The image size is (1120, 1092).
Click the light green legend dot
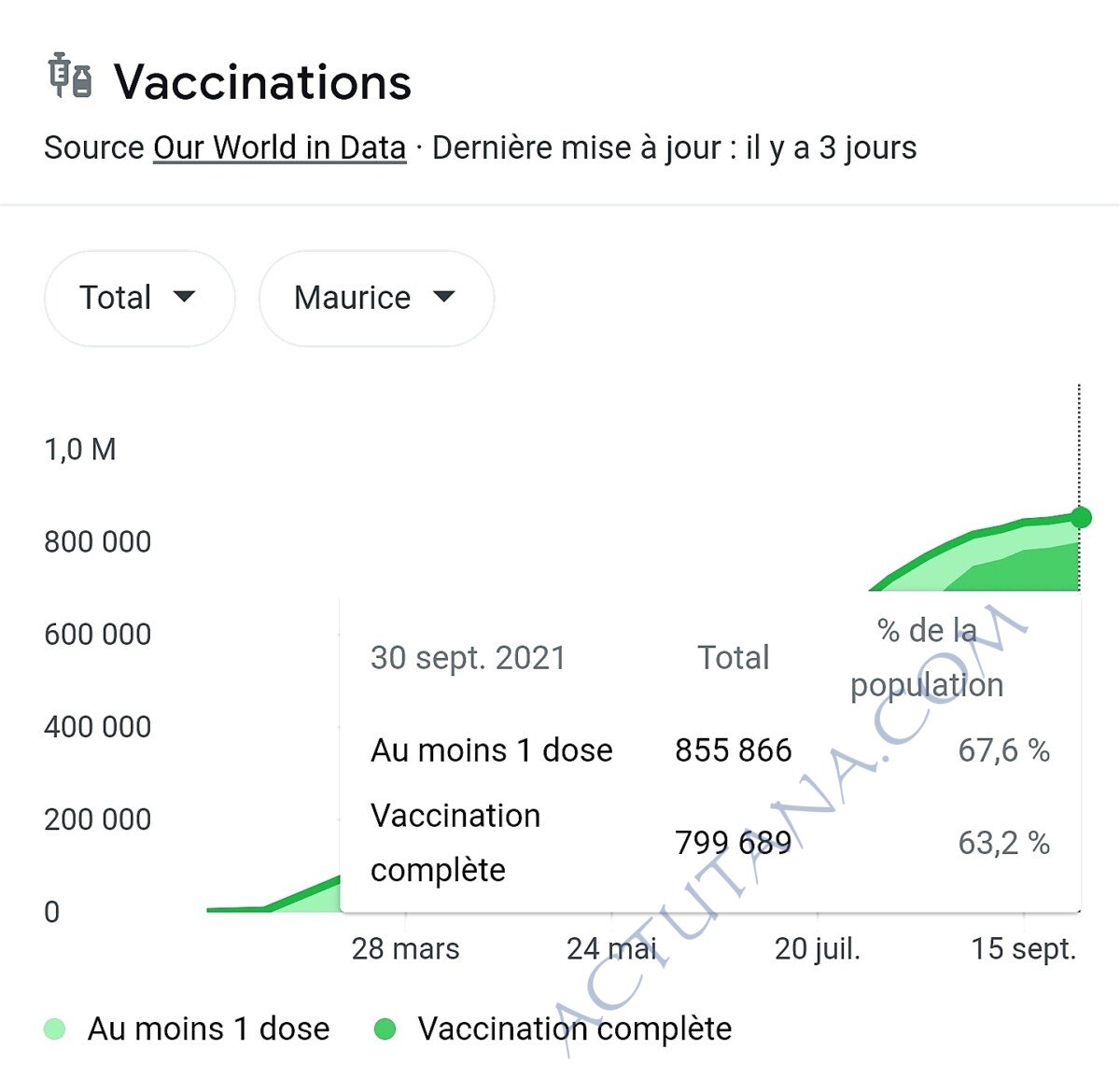(x=55, y=1029)
